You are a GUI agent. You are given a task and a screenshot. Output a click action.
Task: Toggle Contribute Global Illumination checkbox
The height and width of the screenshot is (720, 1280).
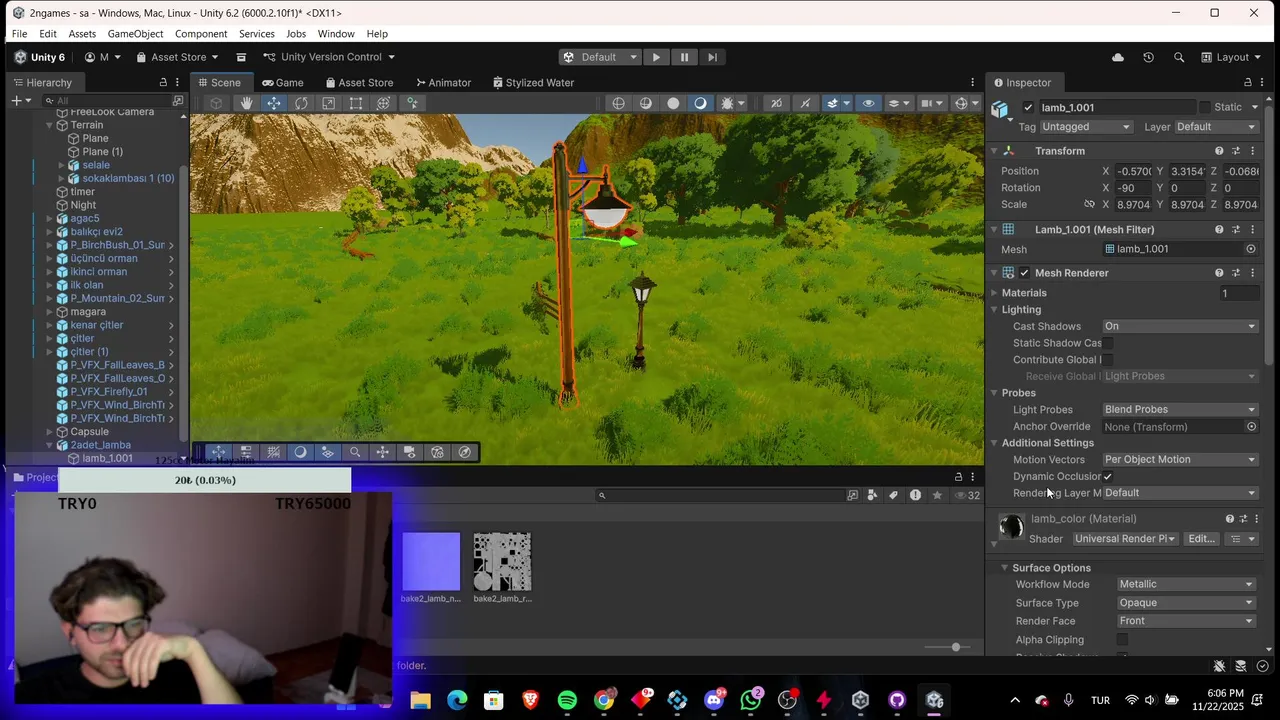pyautogui.click(x=1108, y=360)
